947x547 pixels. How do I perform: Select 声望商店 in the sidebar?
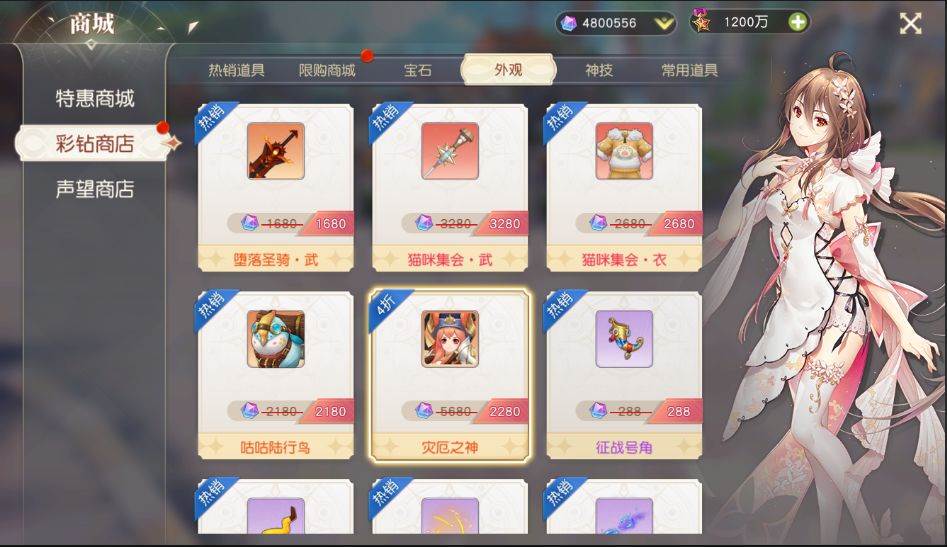click(x=95, y=189)
